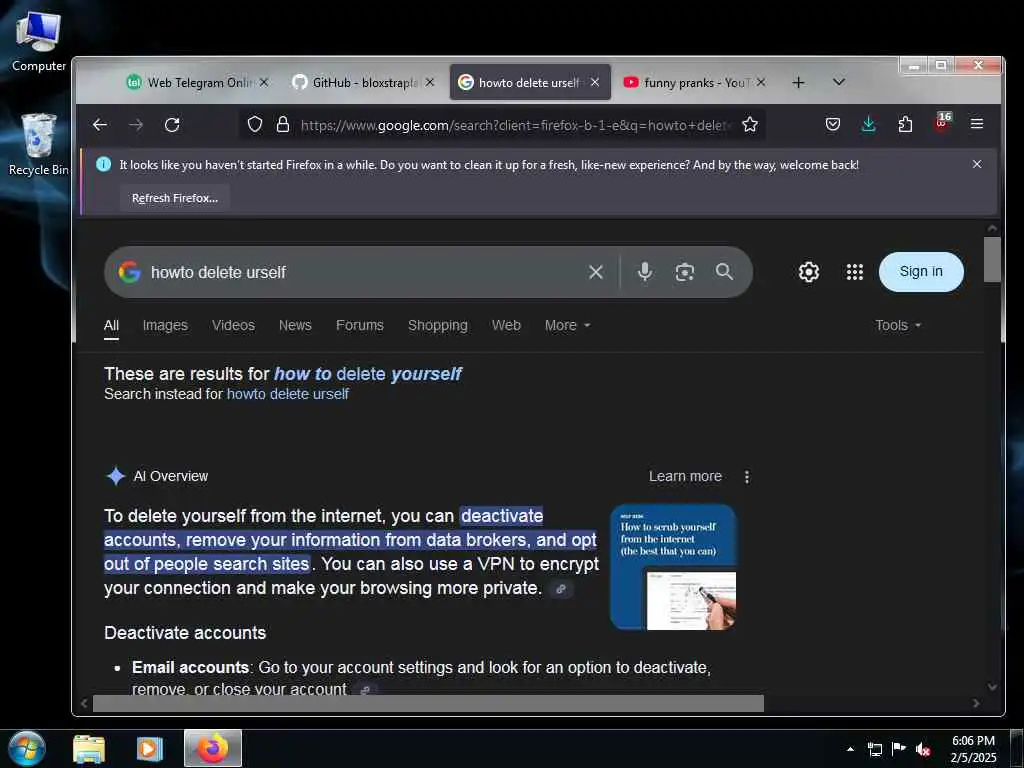Expand the list all tabs chevron
This screenshot has height=768, width=1024.
tap(839, 82)
